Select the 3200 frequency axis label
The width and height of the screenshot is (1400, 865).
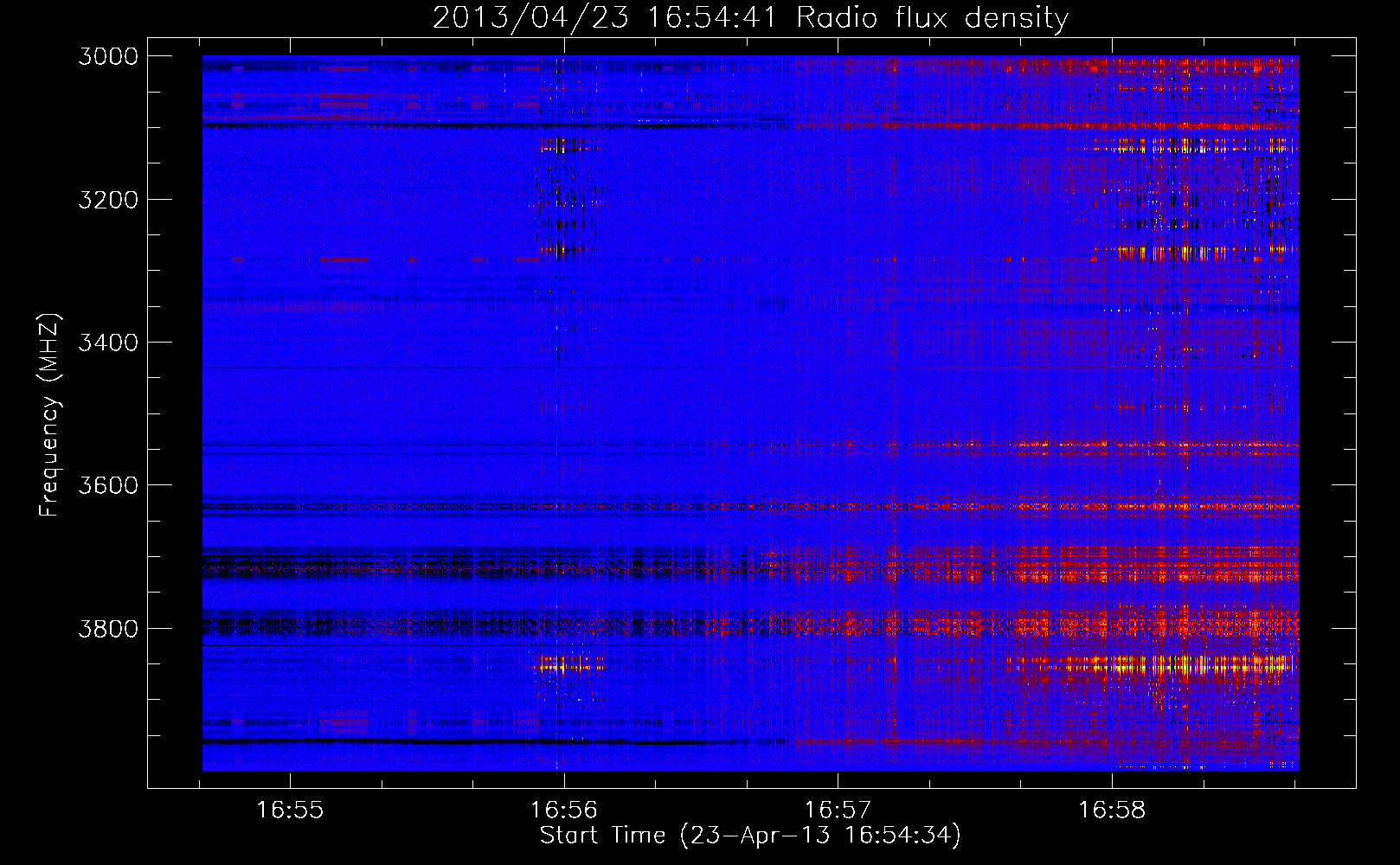click(x=108, y=200)
